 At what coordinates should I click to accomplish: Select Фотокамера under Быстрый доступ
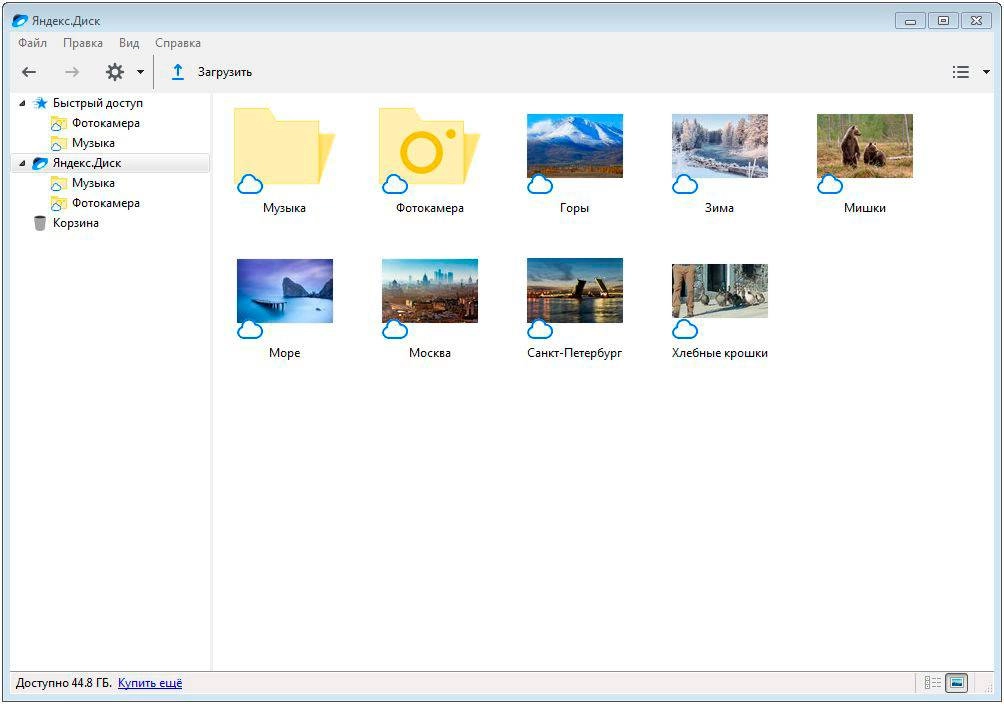(x=106, y=123)
